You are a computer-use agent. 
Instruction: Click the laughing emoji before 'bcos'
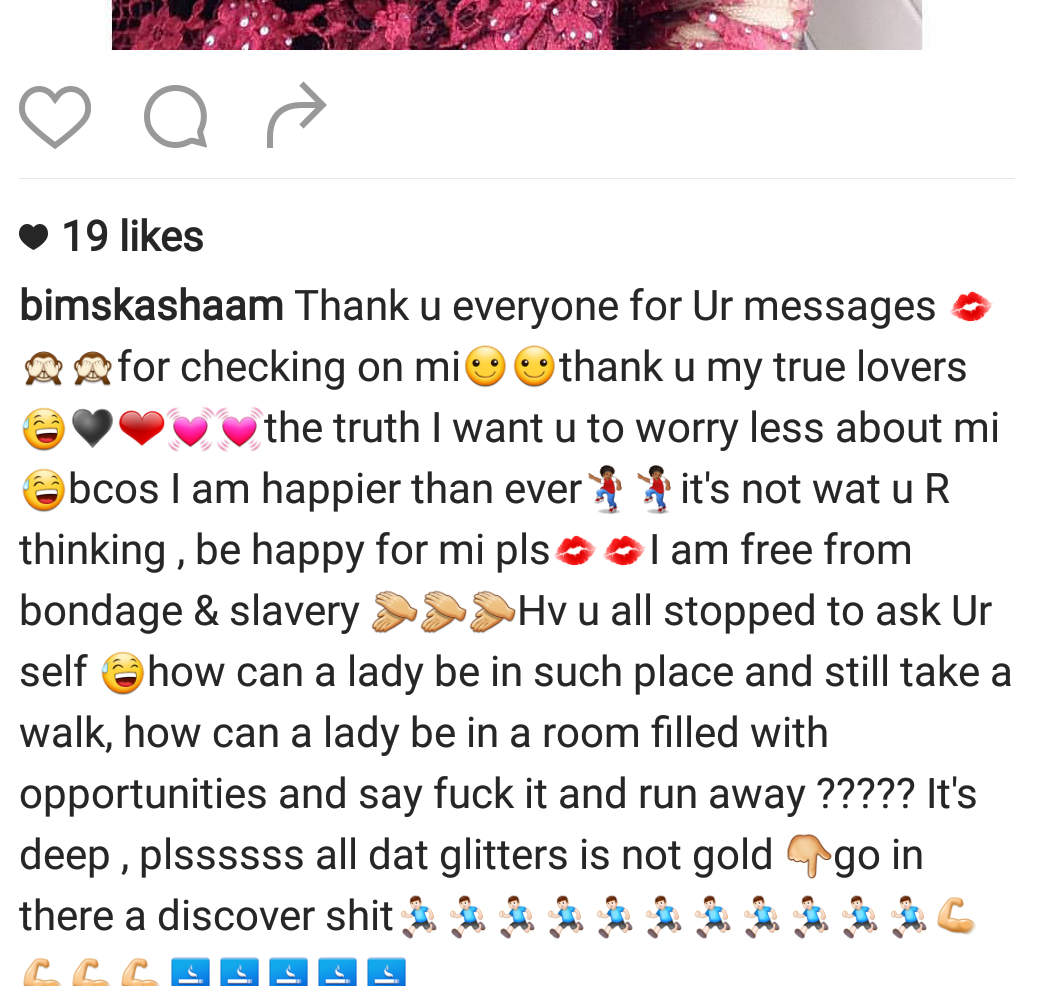click(x=44, y=490)
